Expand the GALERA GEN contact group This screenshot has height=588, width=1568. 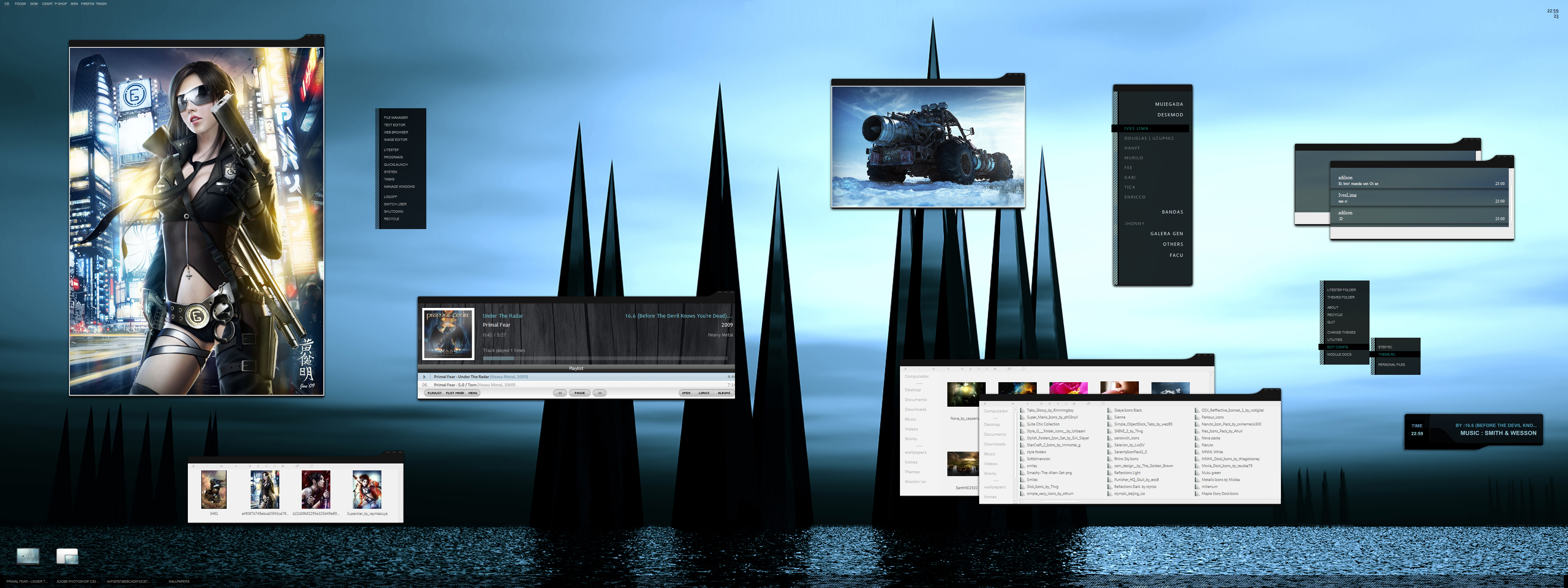[x=1166, y=234]
